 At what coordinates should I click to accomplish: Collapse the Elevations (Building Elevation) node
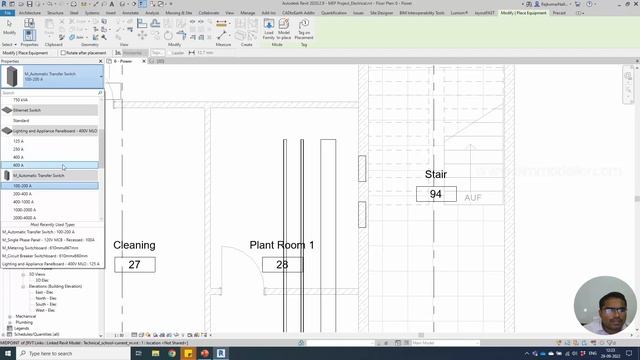click(23, 287)
